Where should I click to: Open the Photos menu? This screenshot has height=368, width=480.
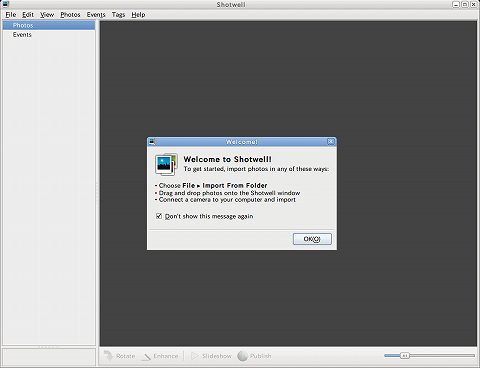70,15
